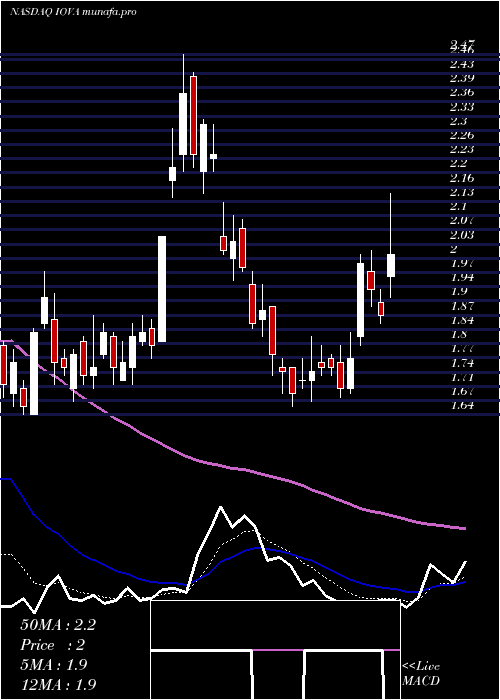Click the <<Live MACD label
The image size is (500, 700).
coord(421,674)
